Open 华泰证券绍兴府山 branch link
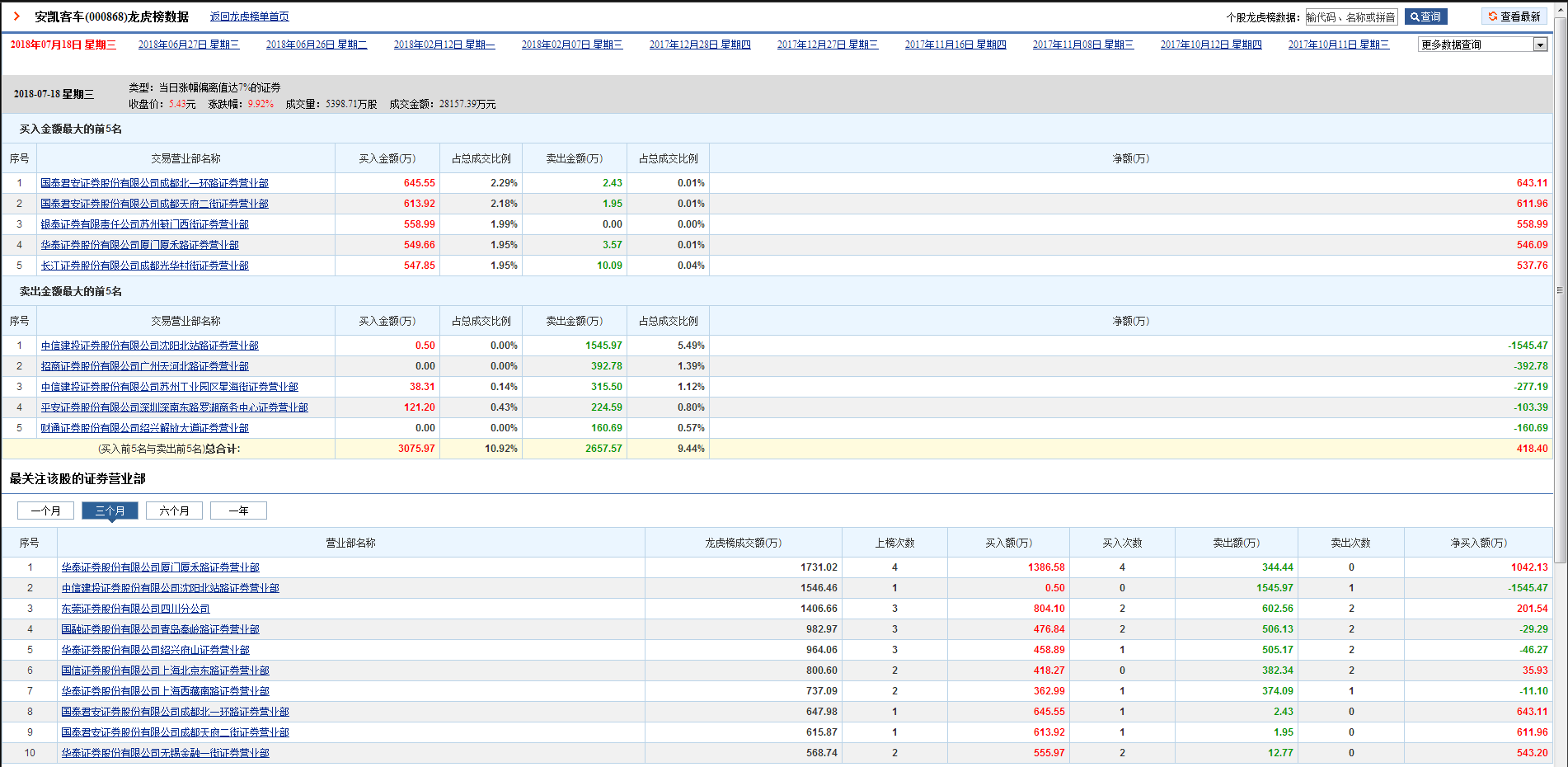 point(155,650)
